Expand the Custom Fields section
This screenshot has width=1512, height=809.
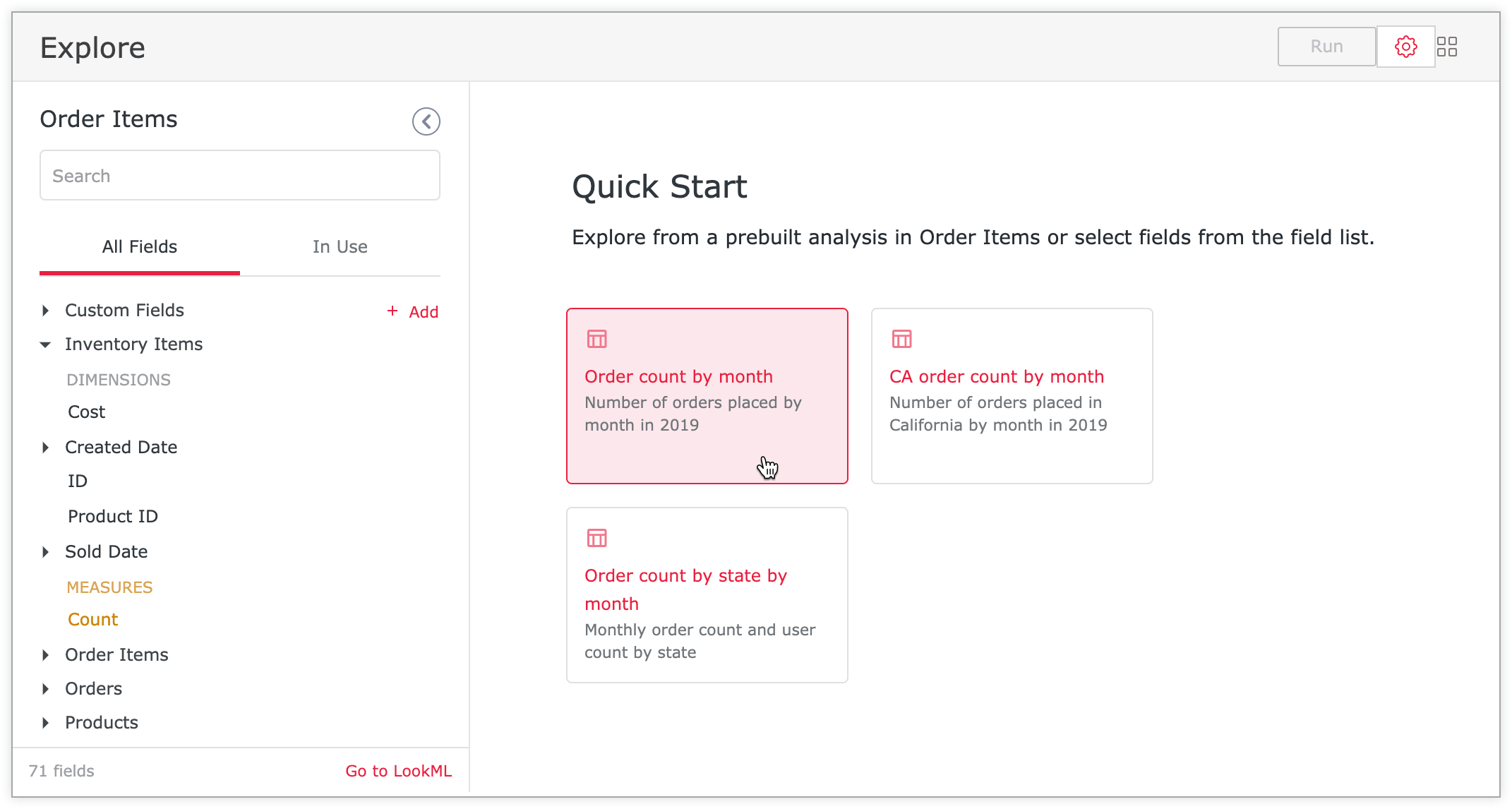47,310
